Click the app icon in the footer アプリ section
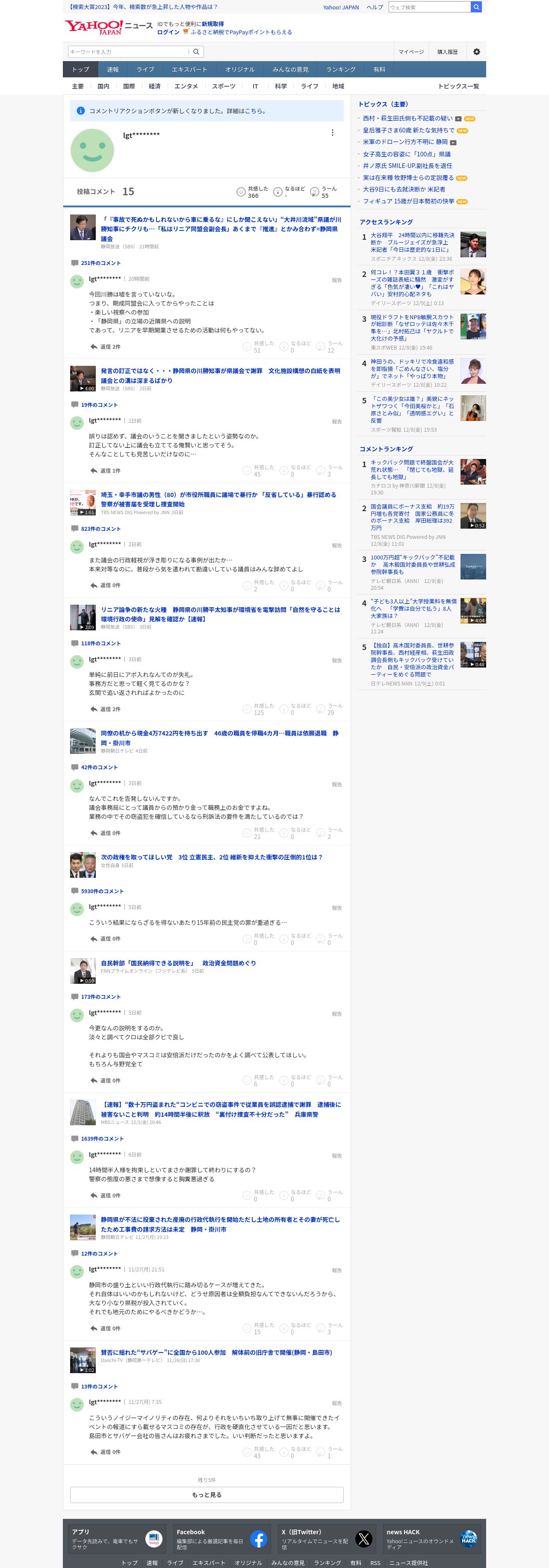The image size is (549, 1568). pos(154,1539)
